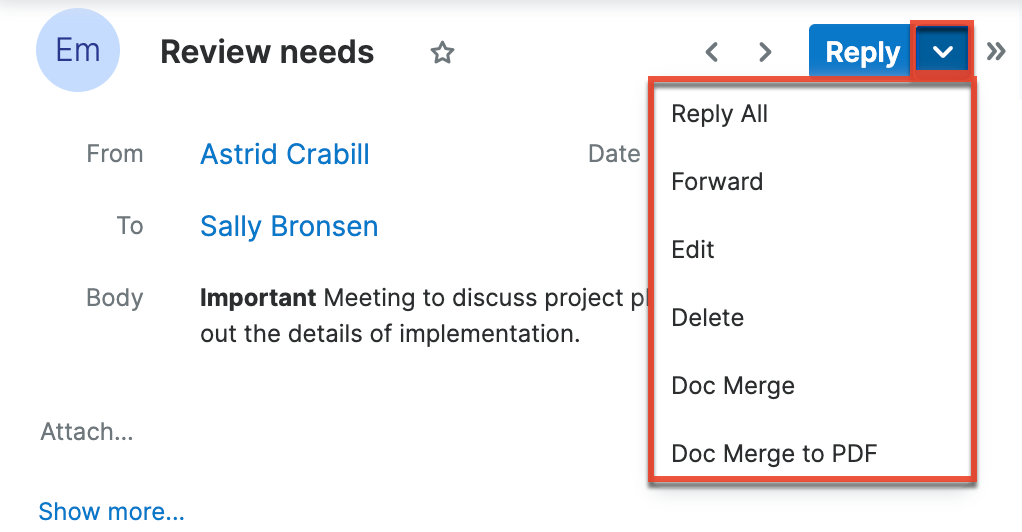
Task: Collapse the Reply actions dropdown arrow
Action: click(x=942, y=52)
